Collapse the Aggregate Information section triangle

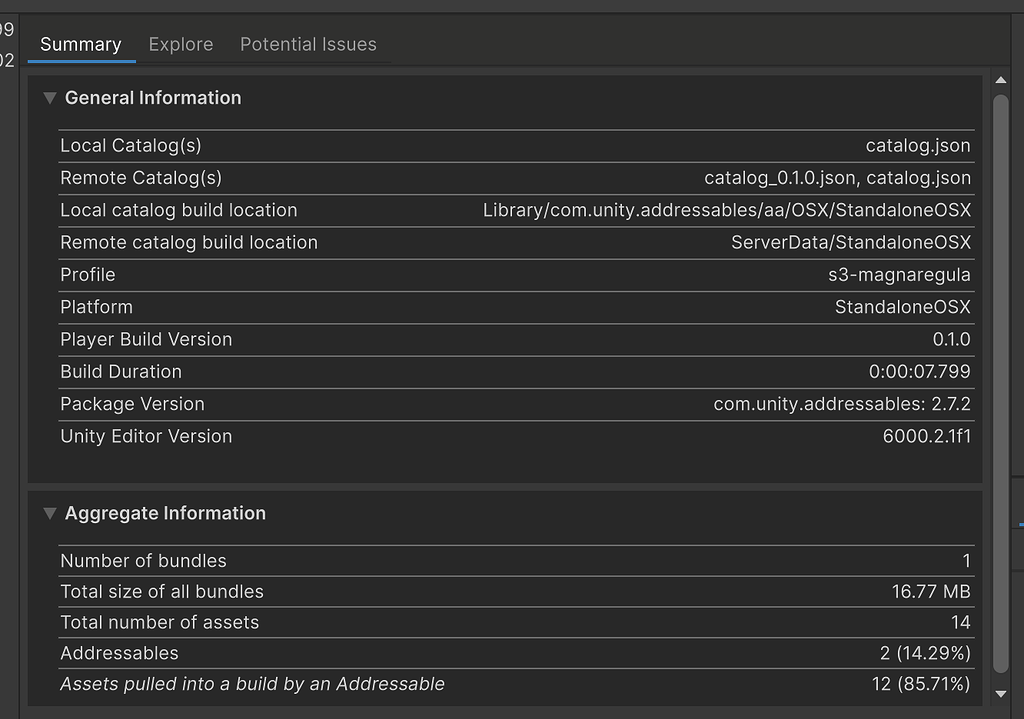[49, 513]
